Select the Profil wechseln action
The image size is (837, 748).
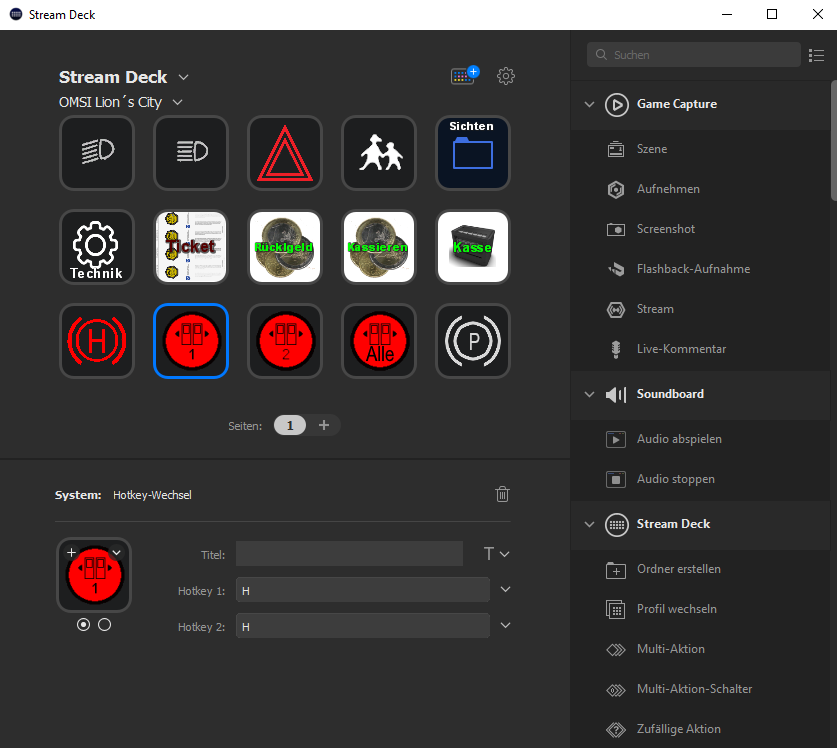click(x=676, y=609)
